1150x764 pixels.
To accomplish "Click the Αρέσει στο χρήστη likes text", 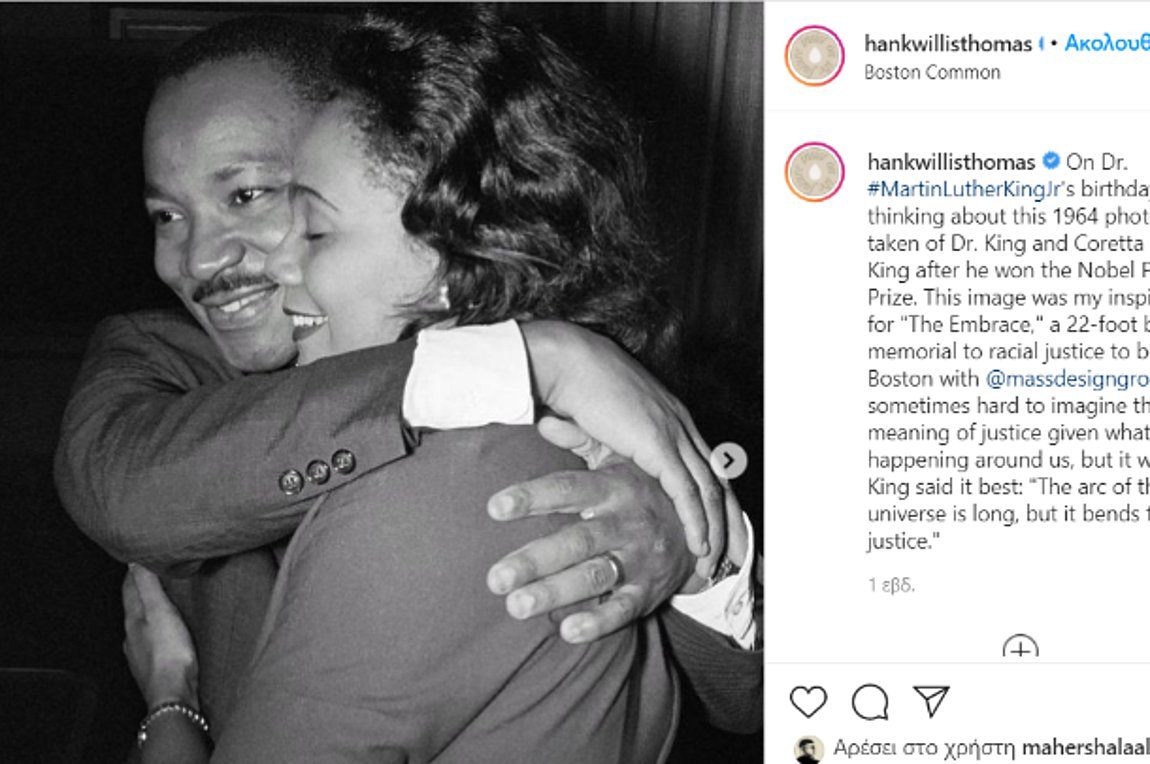I will pyautogui.click(x=925, y=748).
